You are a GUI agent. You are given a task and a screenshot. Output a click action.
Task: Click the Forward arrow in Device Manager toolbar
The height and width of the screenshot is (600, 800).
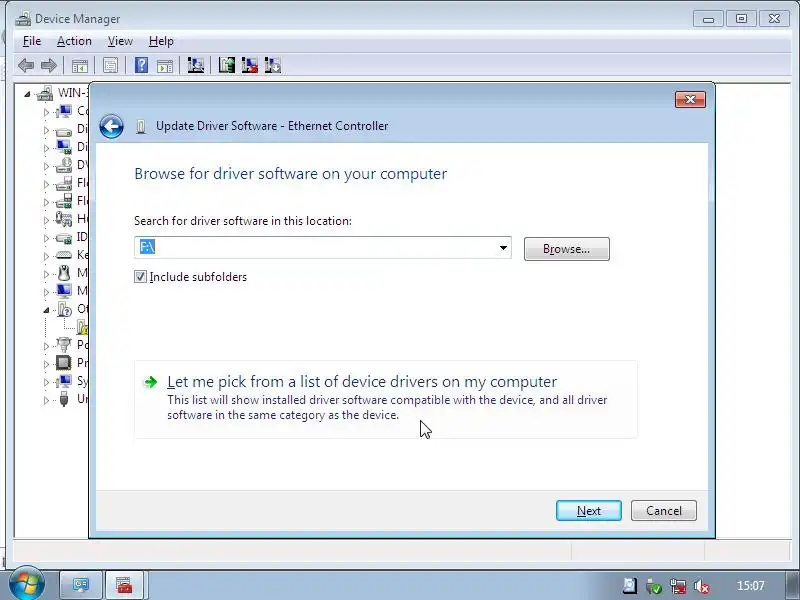(48, 65)
